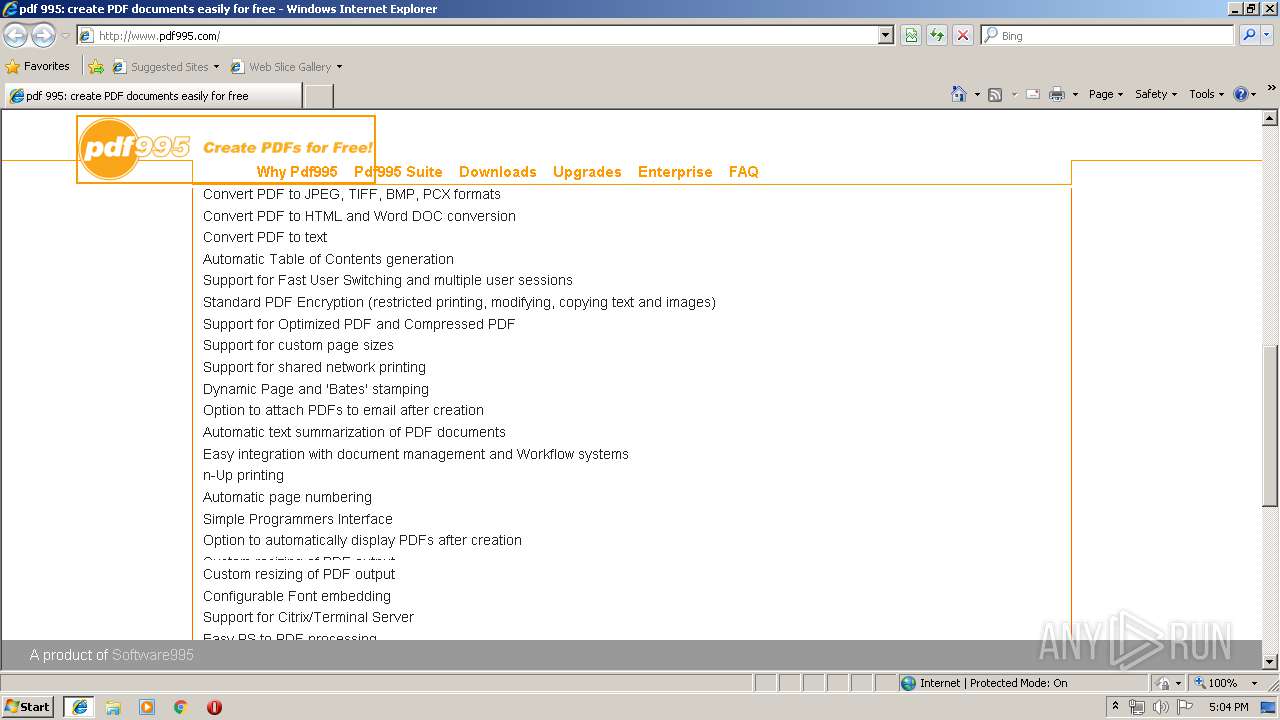This screenshot has height=720, width=1280.
Task: Click the 5:04 PM clock
Action: coord(1228,707)
